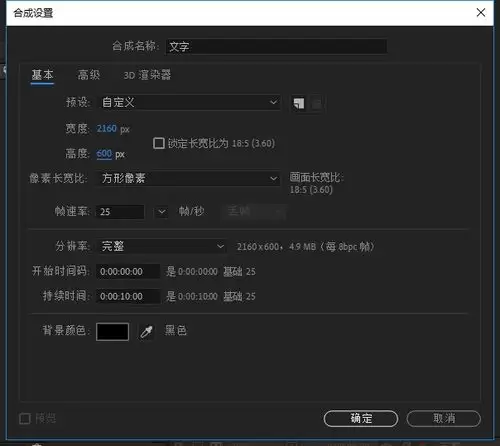500x446 pixels.
Task: Switch to the 高级 tab
Action: coord(89,75)
